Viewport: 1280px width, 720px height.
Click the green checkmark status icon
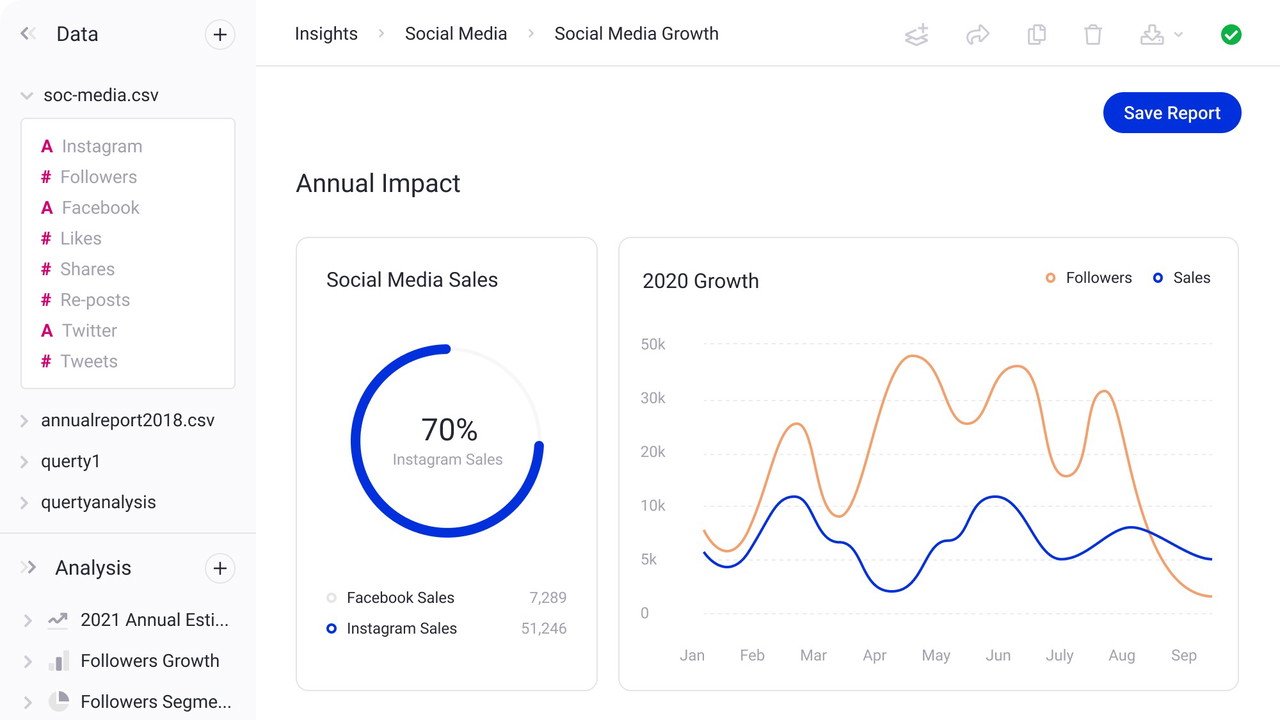1231,35
